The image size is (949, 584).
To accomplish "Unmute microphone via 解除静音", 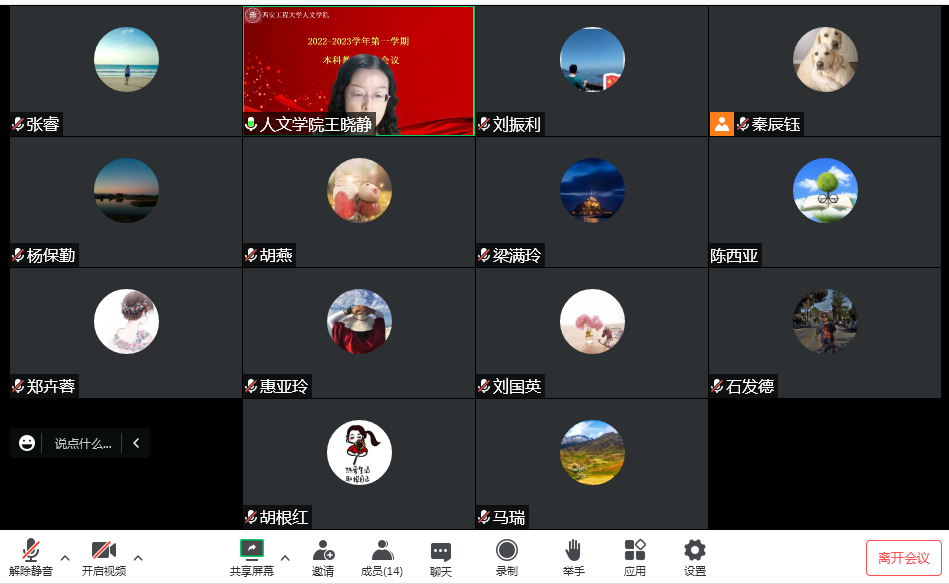I will pyautogui.click(x=31, y=557).
